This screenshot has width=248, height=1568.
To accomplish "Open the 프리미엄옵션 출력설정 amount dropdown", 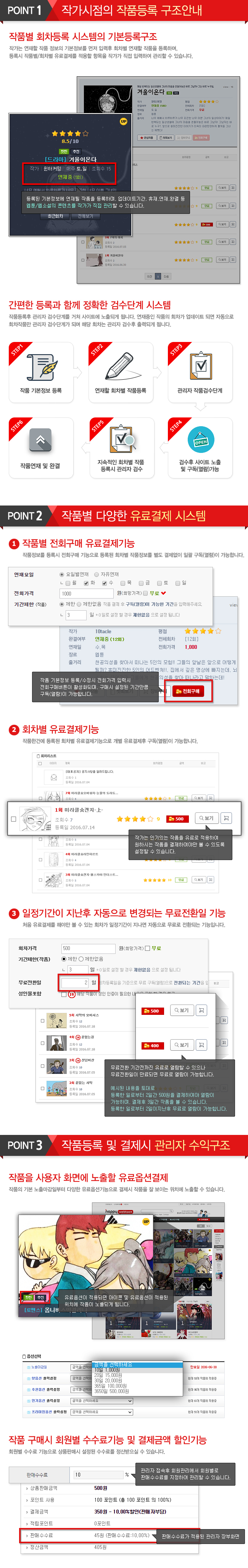I will pos(101,1412).
